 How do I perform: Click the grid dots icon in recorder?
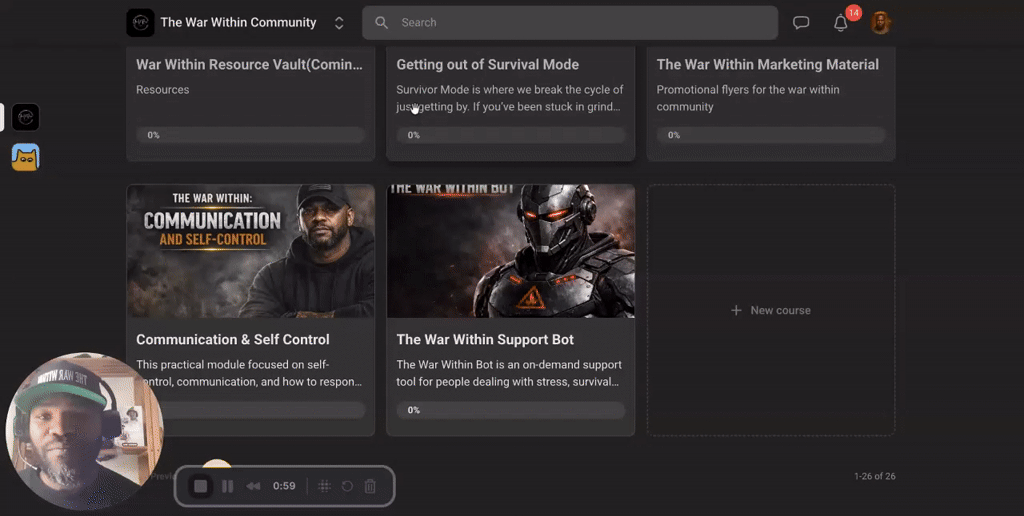[325, 486]
